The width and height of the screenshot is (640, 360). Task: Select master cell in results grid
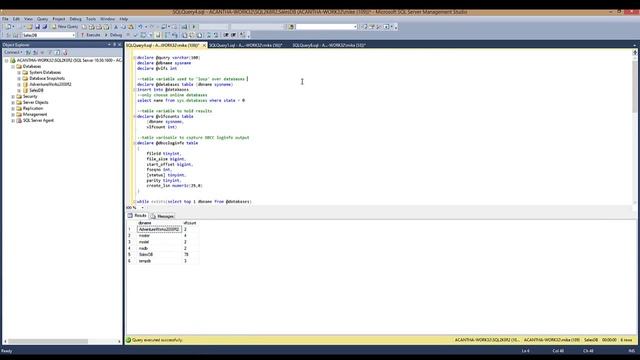(x=159, y=236)
